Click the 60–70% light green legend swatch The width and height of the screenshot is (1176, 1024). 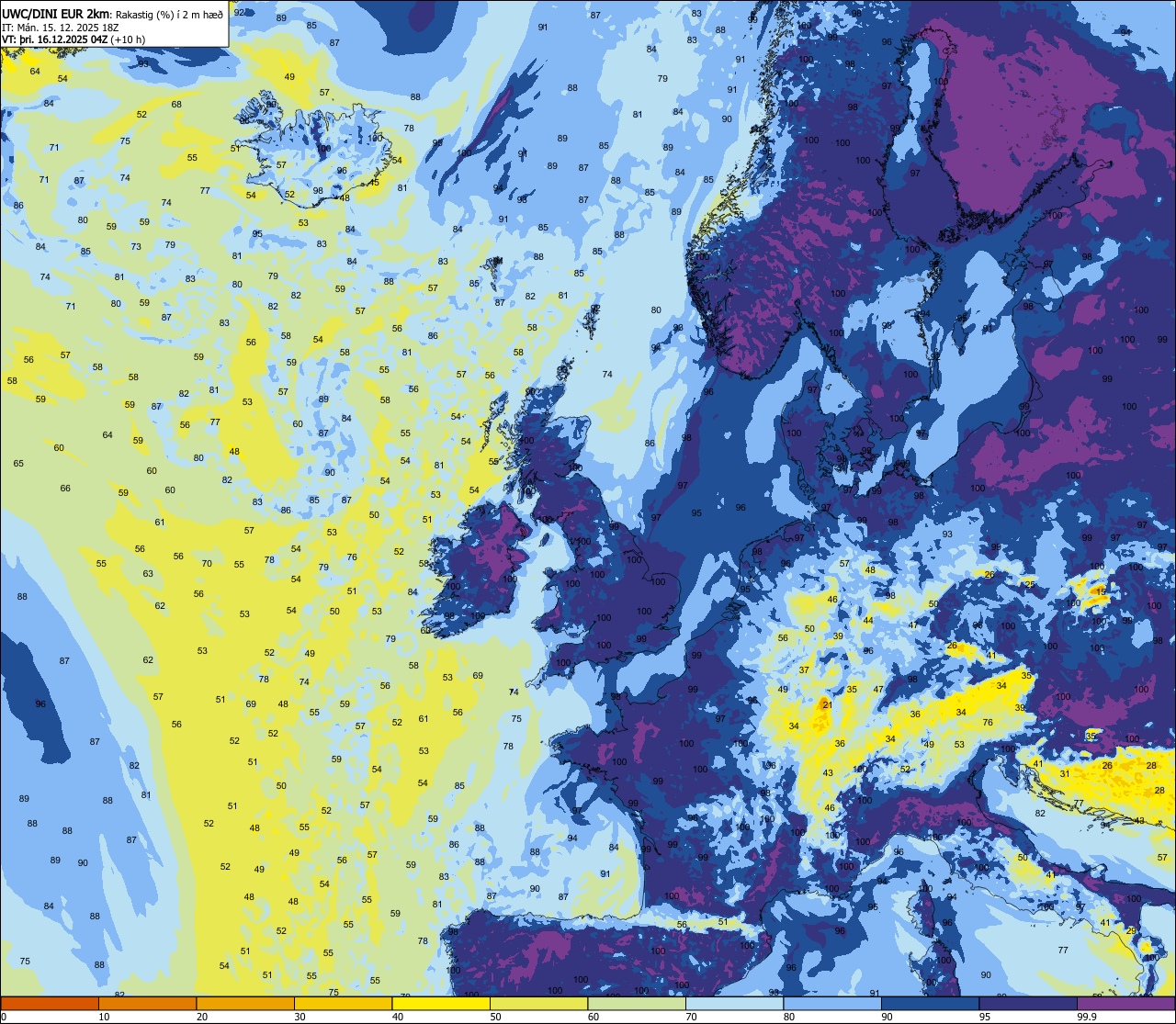(637, 1003)
